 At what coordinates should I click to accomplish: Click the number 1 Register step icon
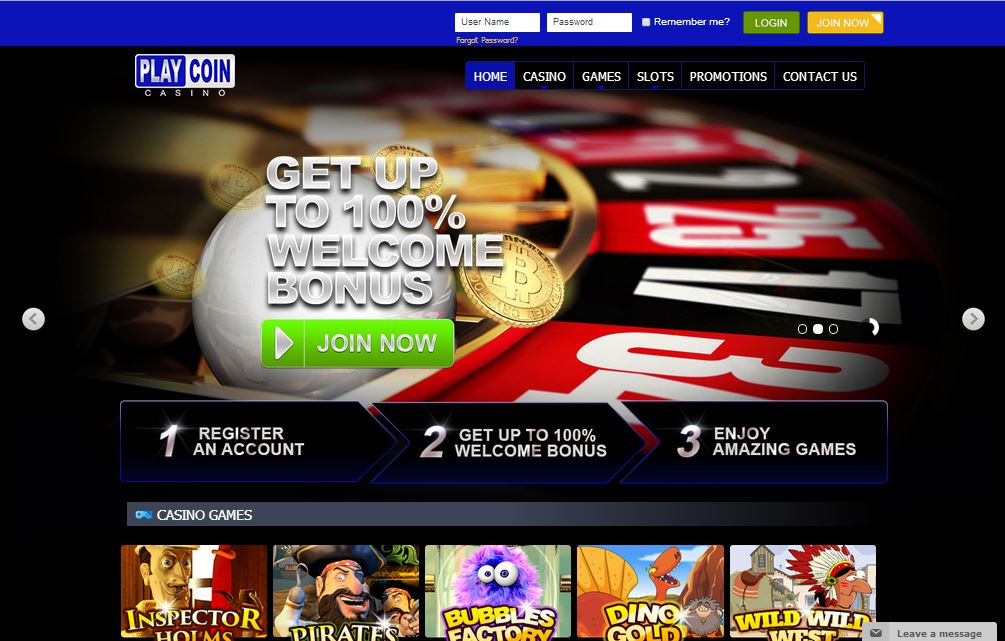coord(169,441)
